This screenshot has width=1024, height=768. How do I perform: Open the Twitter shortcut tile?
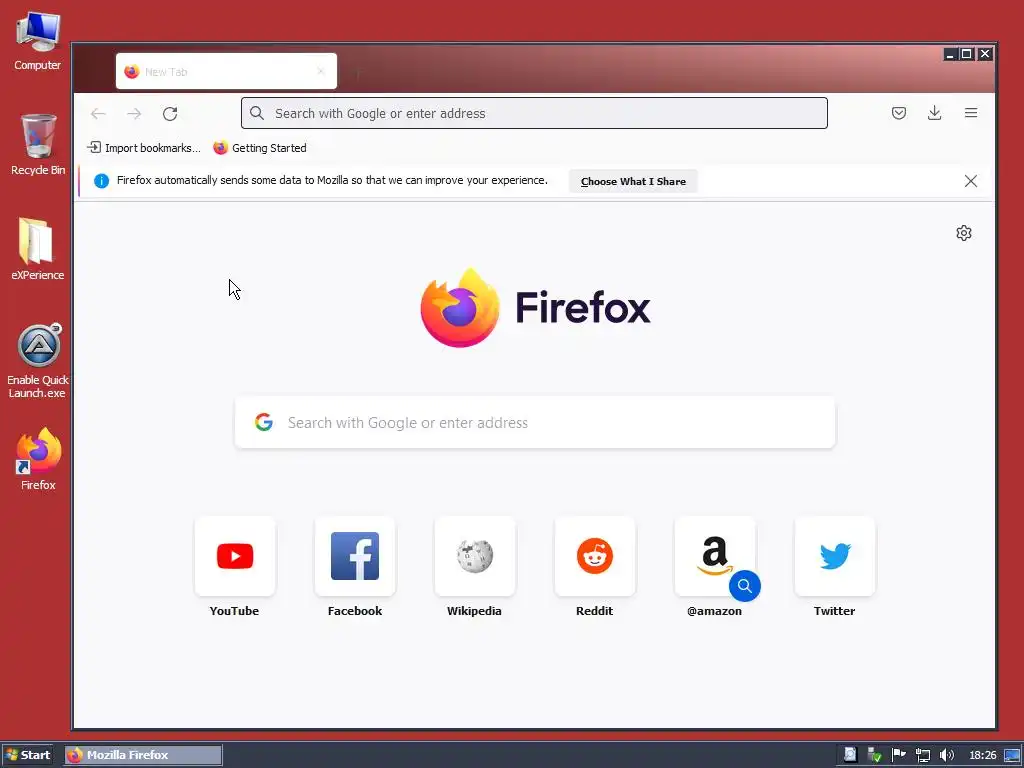[x=835, y=556]
